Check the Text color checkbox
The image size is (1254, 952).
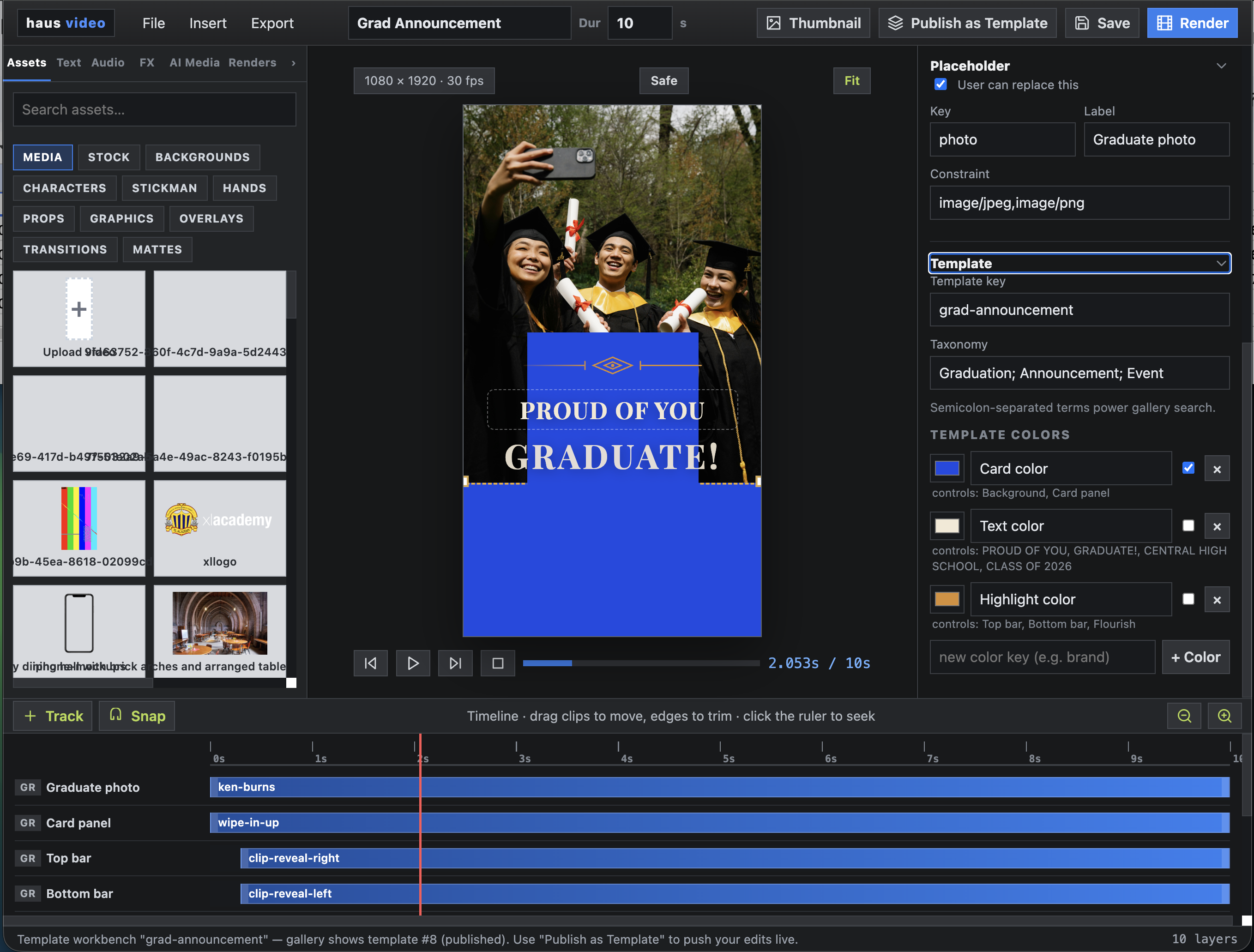tap(1188, 525)
